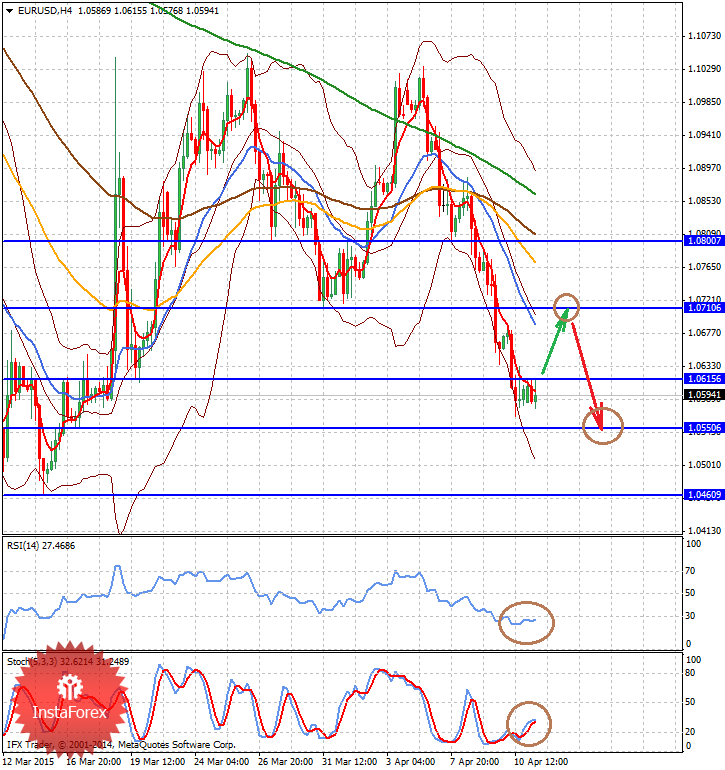The image size is (725, 770).
Task: Click the 19 Mar 12:00 time label
Action: [x=158, y=762]
